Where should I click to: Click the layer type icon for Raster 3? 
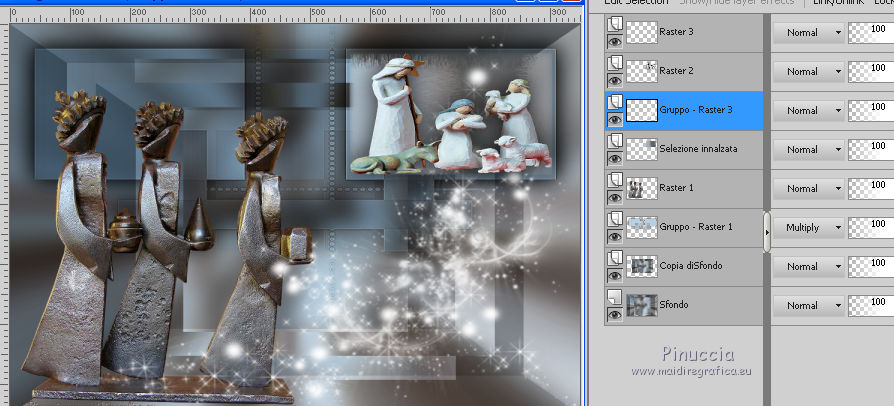615,23
